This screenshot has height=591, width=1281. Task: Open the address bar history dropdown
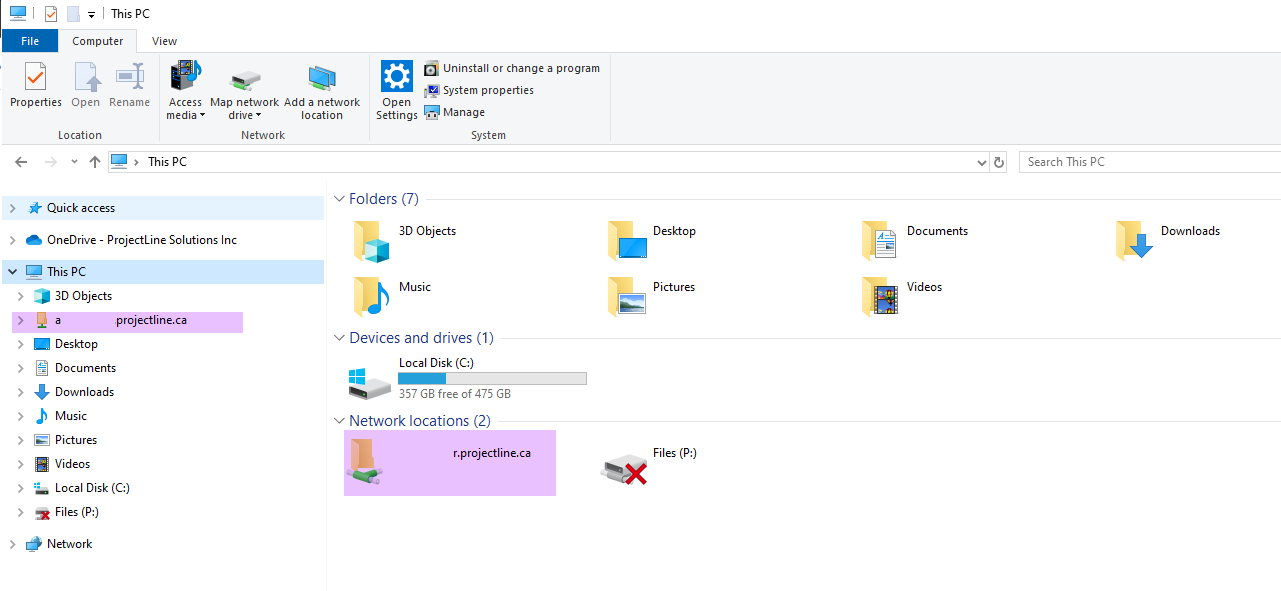point(981,162)
